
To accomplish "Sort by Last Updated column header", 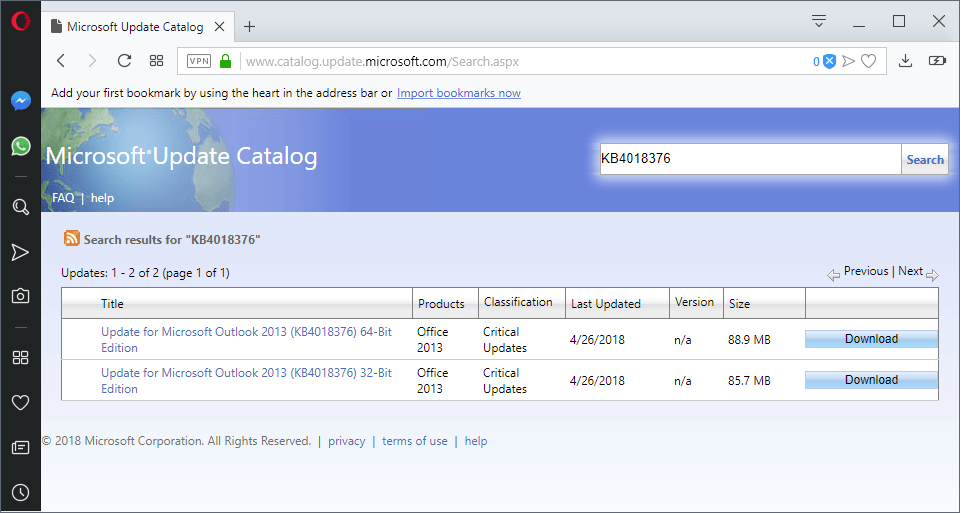I will (606, 304).
